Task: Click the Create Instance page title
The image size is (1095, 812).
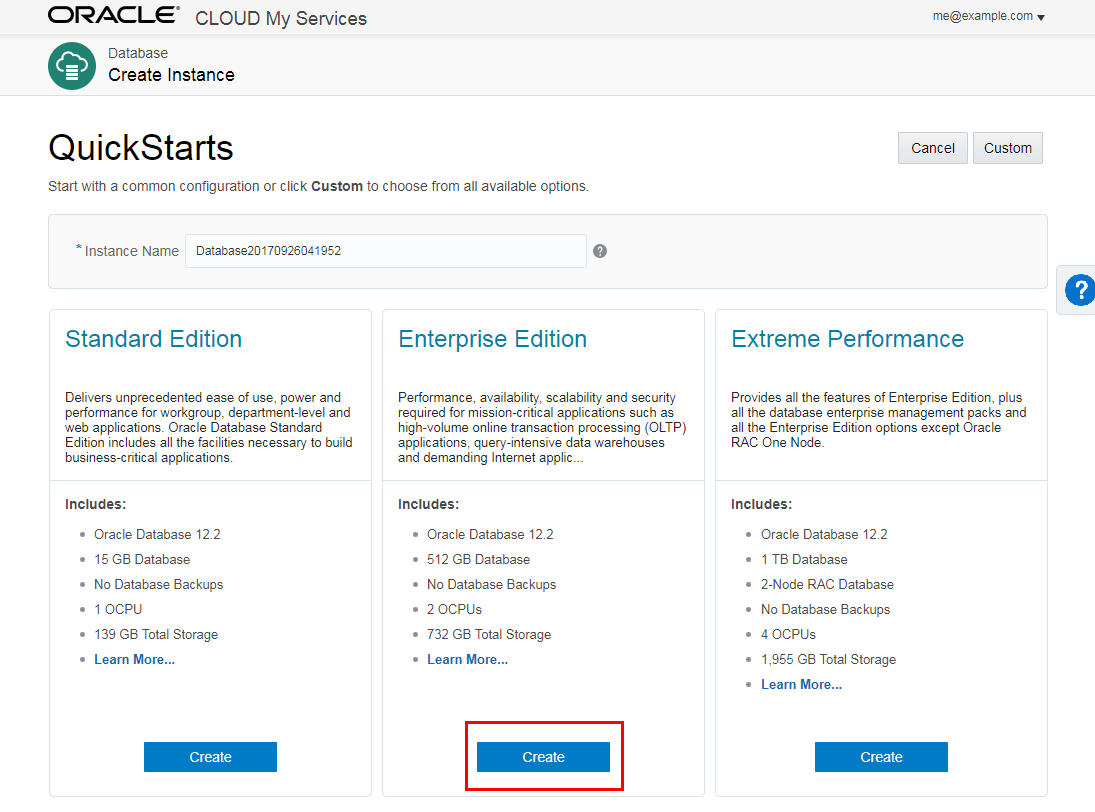Action: point(171,75)
